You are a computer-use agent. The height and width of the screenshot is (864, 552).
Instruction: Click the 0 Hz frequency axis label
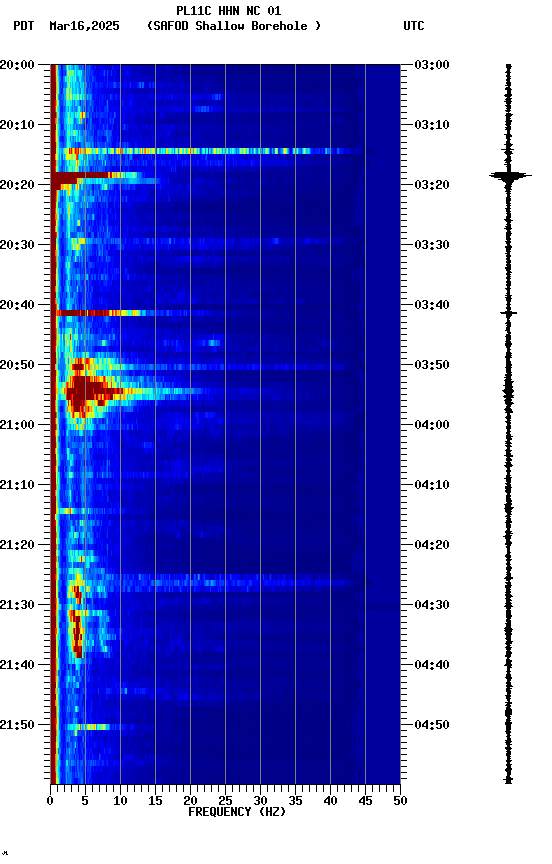pyautogui.click(x=51, y=801)
